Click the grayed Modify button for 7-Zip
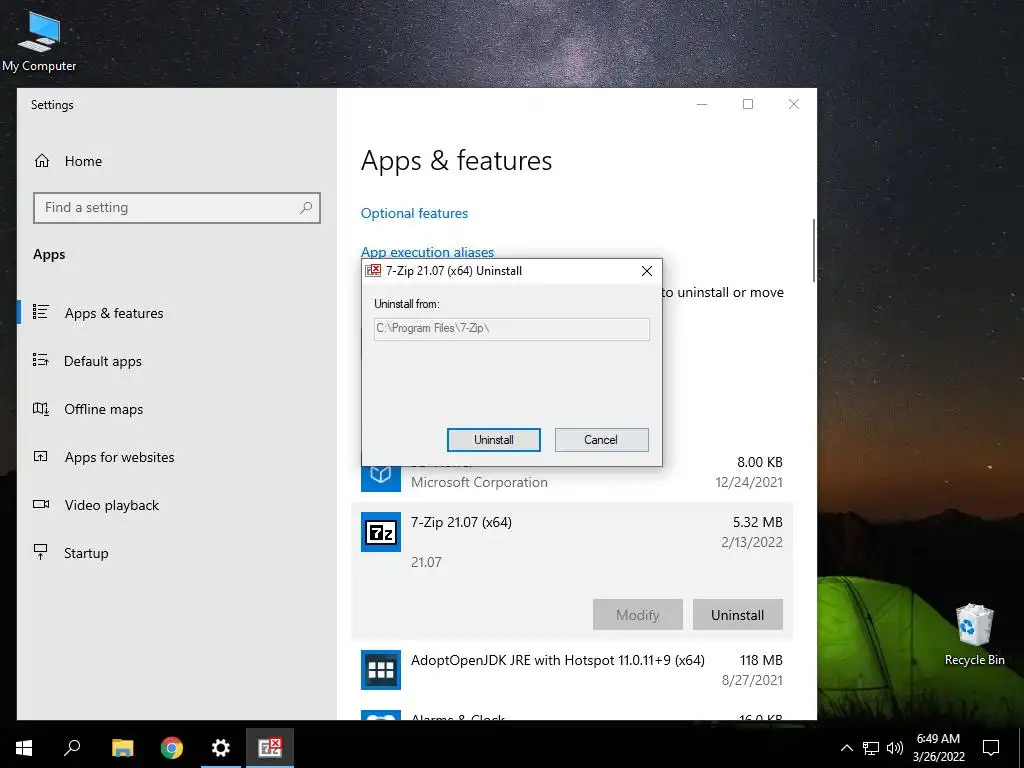Viewport: 1024px width, 768px height. [x=637, y=615]
